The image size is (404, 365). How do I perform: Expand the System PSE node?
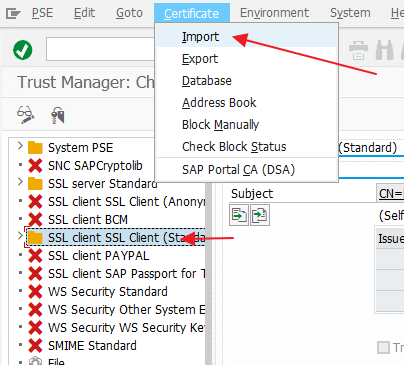tap(20, 146)
